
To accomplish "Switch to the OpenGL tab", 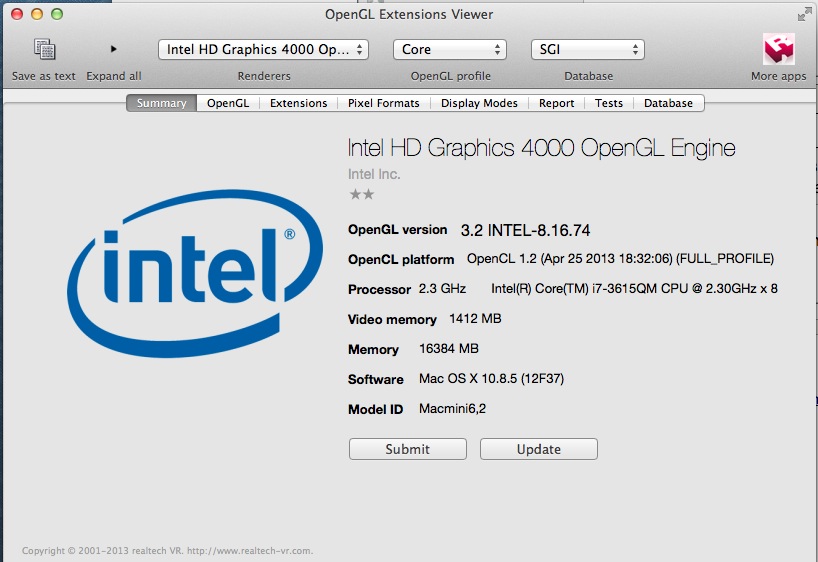I will (x=228, y=103).
